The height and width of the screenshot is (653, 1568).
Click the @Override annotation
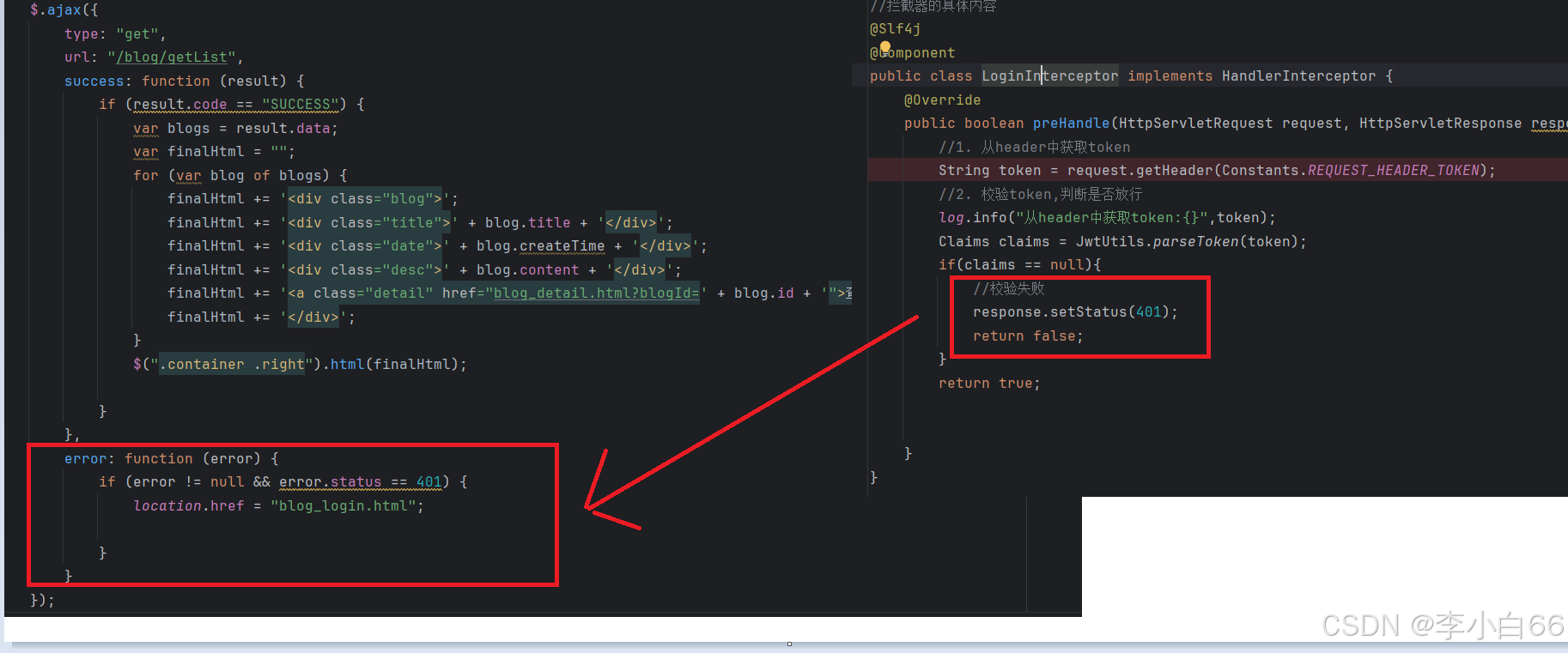pyautogui.click(x=942, y=100)
